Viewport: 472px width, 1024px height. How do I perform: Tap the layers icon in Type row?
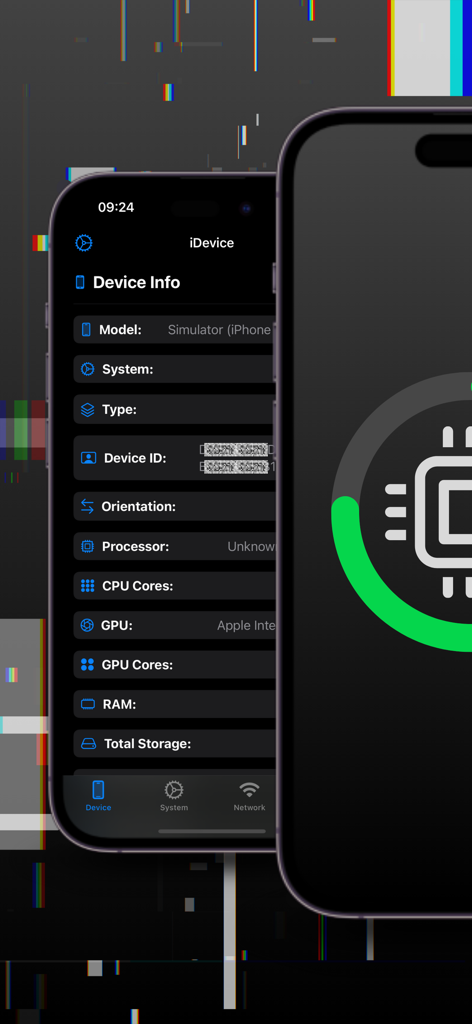[87, 410]
